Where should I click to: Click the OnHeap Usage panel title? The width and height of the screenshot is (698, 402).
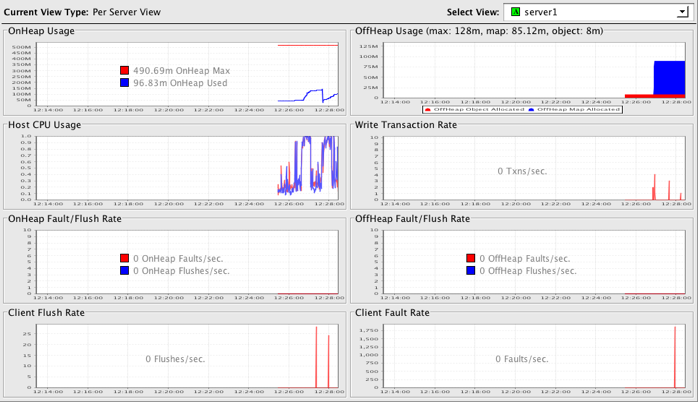[x=41, y=31]
